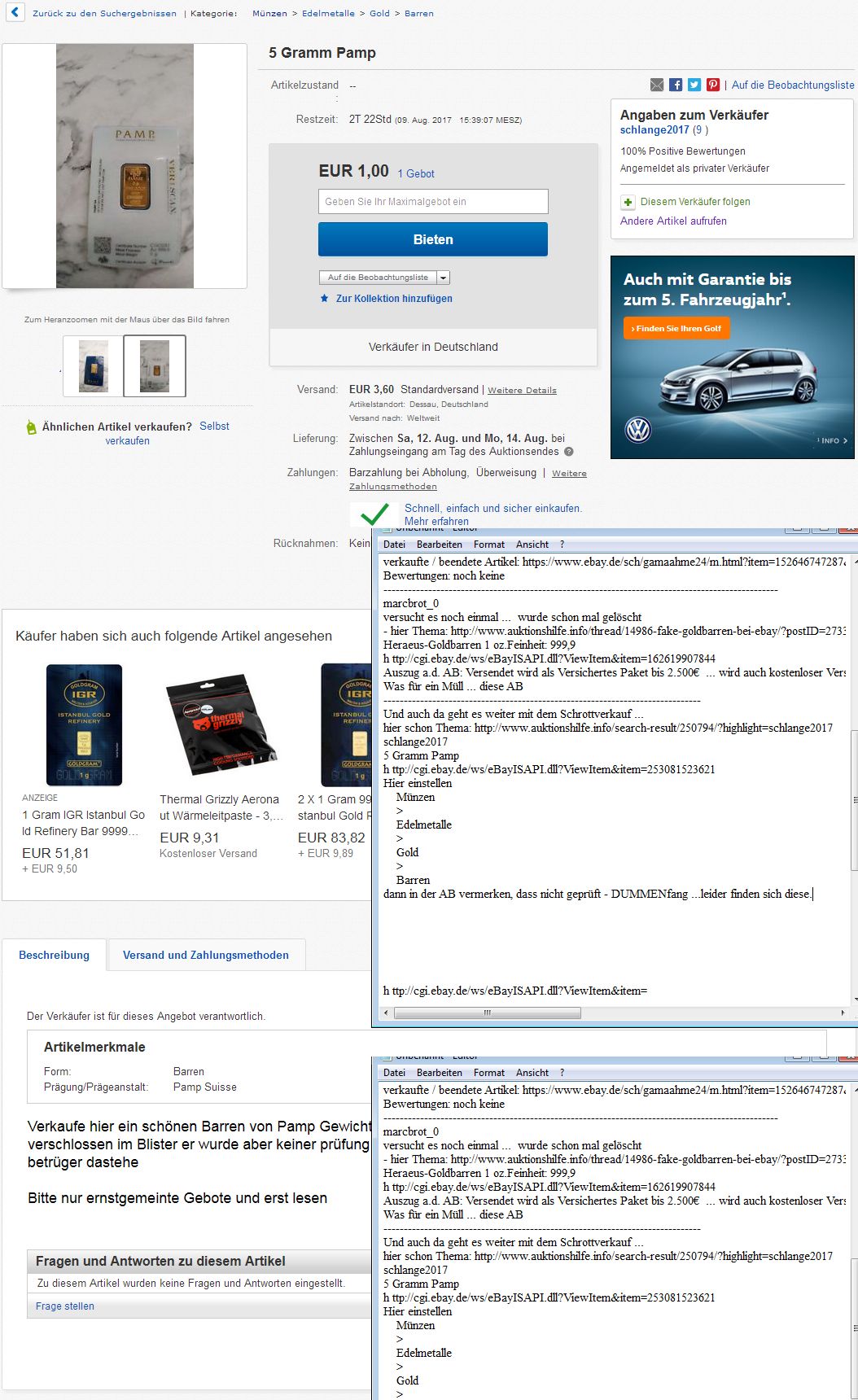Click horizontal scrollbar thumb in upper Editor window

[x=488, y=1013]
